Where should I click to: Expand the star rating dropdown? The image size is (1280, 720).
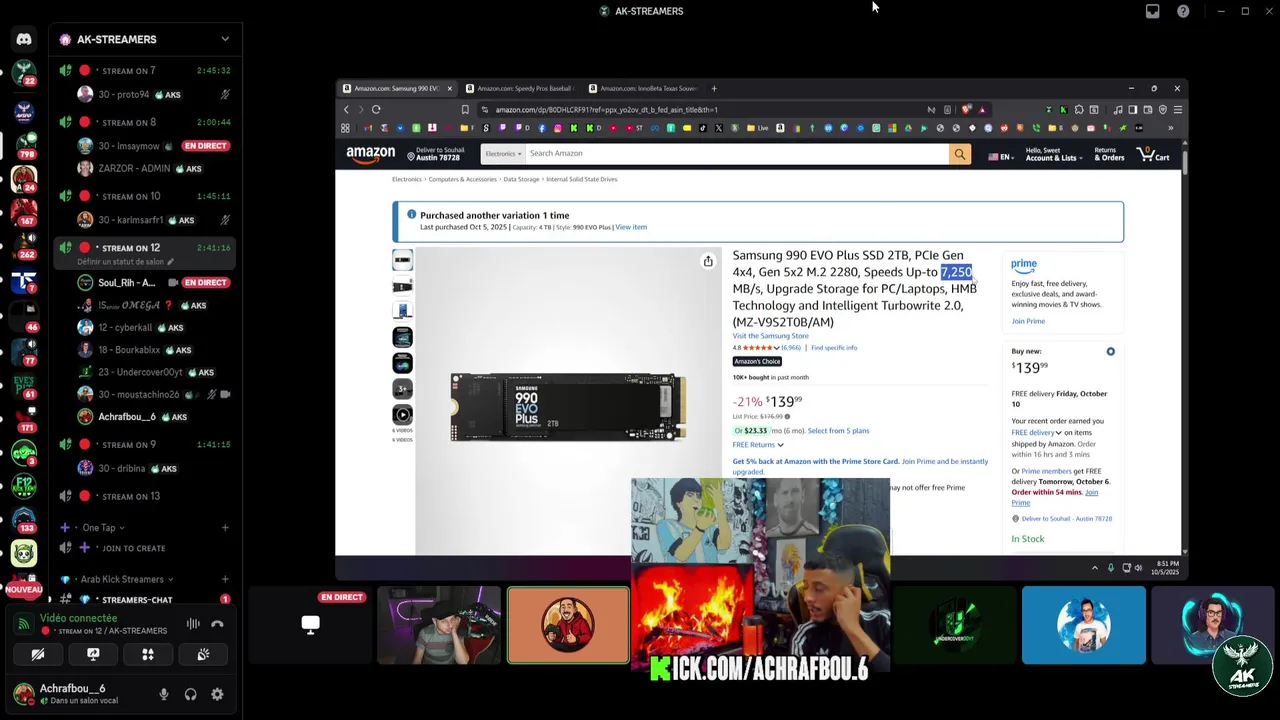778,348
